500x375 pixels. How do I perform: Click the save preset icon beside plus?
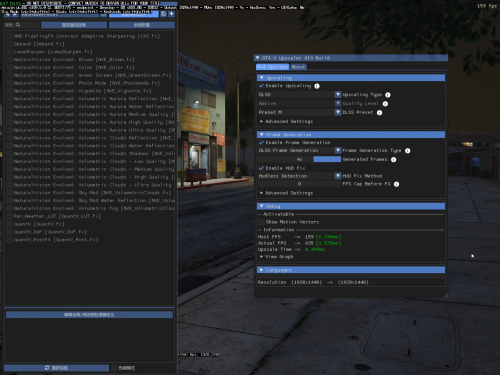[x=163, y=14]
